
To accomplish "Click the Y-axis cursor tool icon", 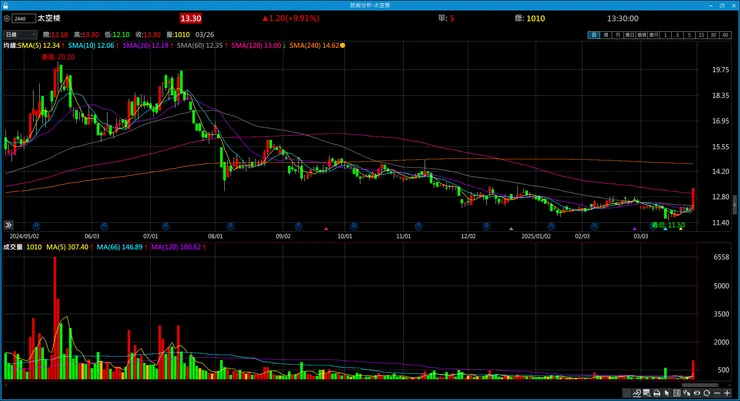I will (687, 393).
